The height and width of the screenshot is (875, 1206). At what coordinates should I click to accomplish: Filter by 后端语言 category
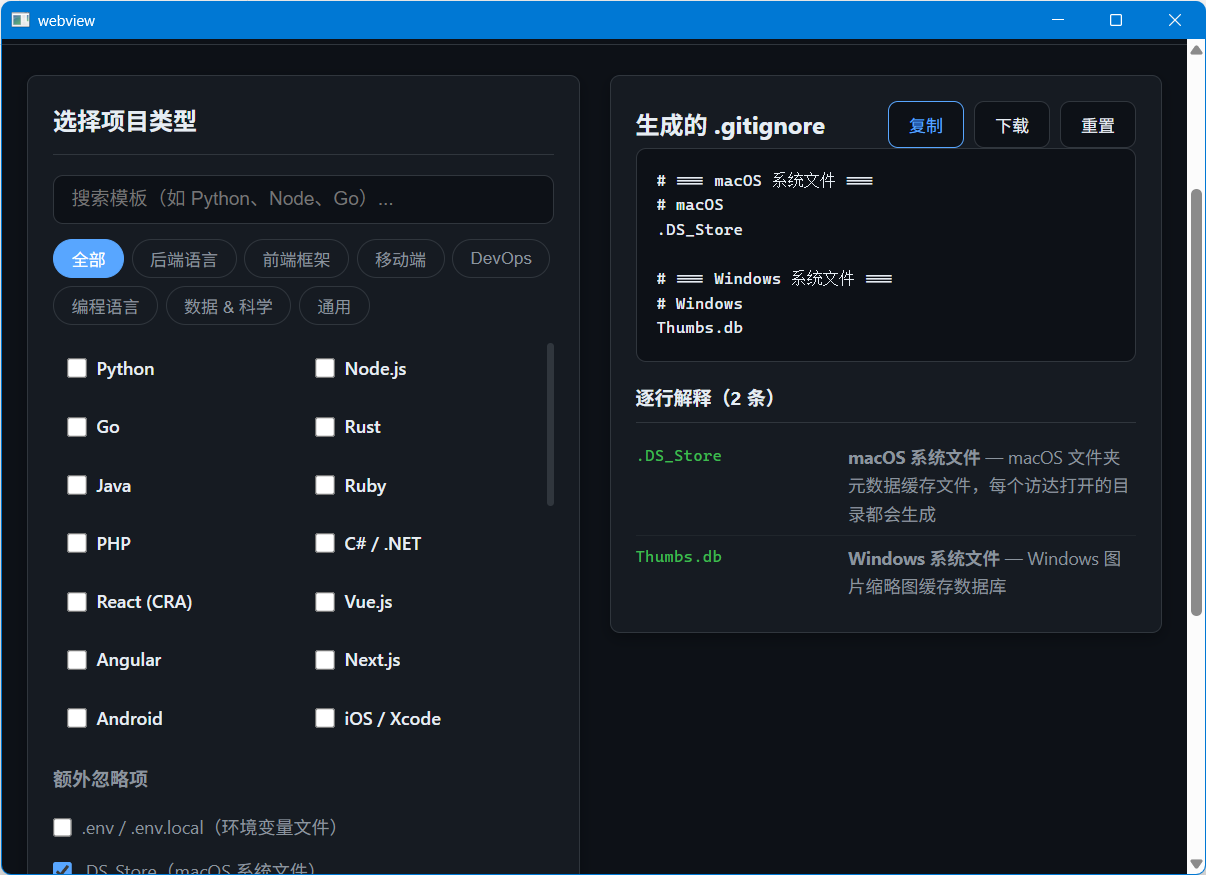click(x=184, y=259)
